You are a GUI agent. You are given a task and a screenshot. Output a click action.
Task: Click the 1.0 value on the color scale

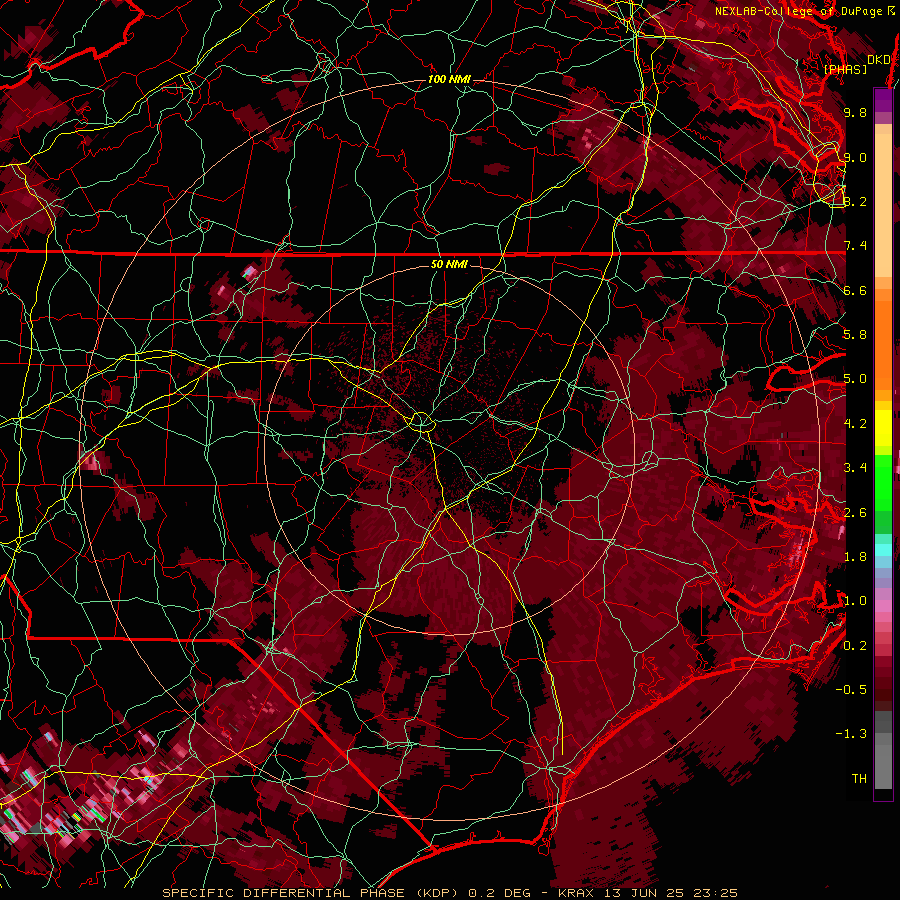point(855,601)
